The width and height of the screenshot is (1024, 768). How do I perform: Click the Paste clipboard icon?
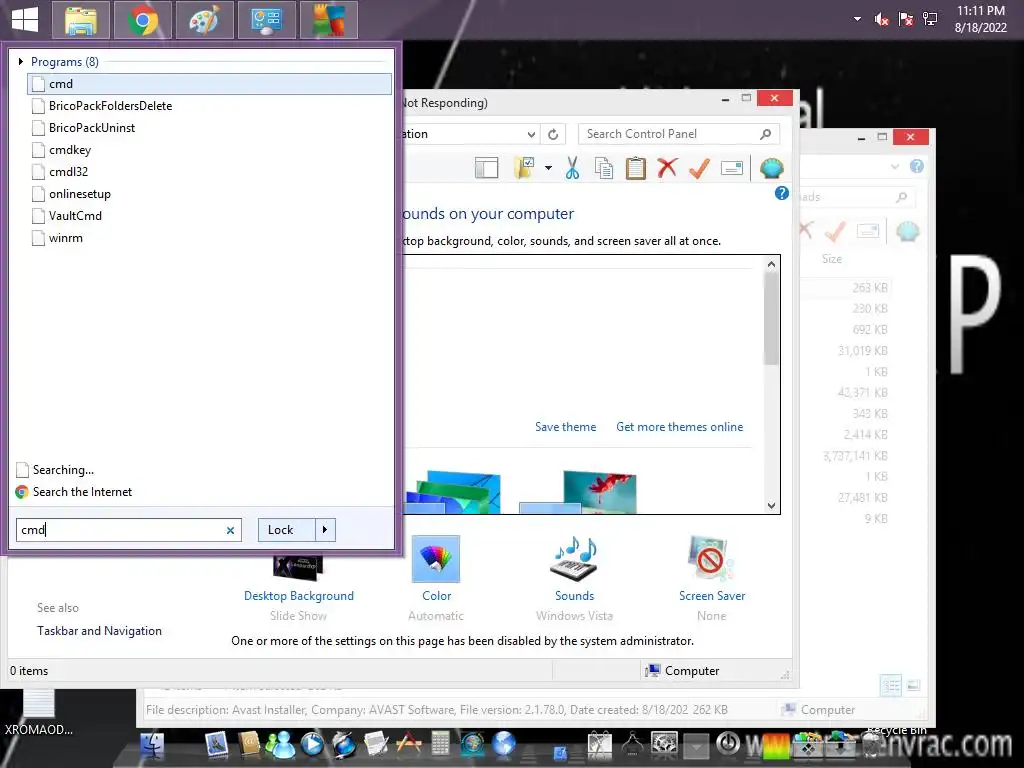[x=635, y=168]
